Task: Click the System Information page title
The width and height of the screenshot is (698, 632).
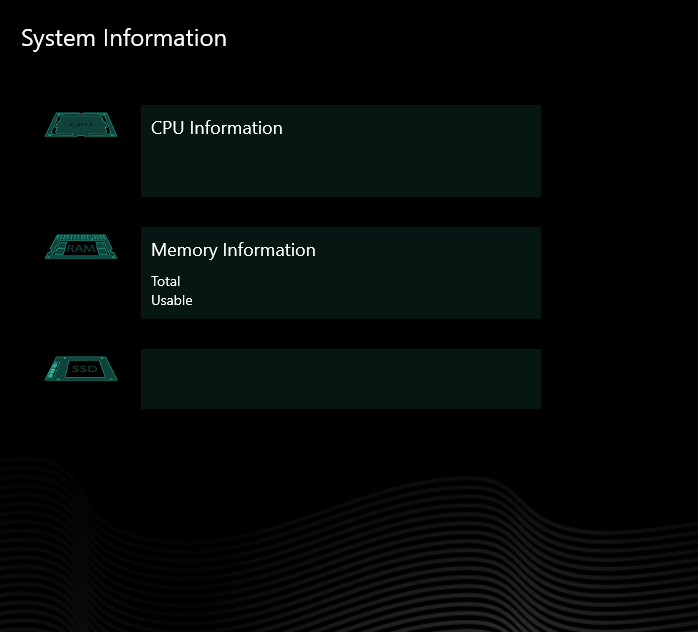Action: (124, 39)
